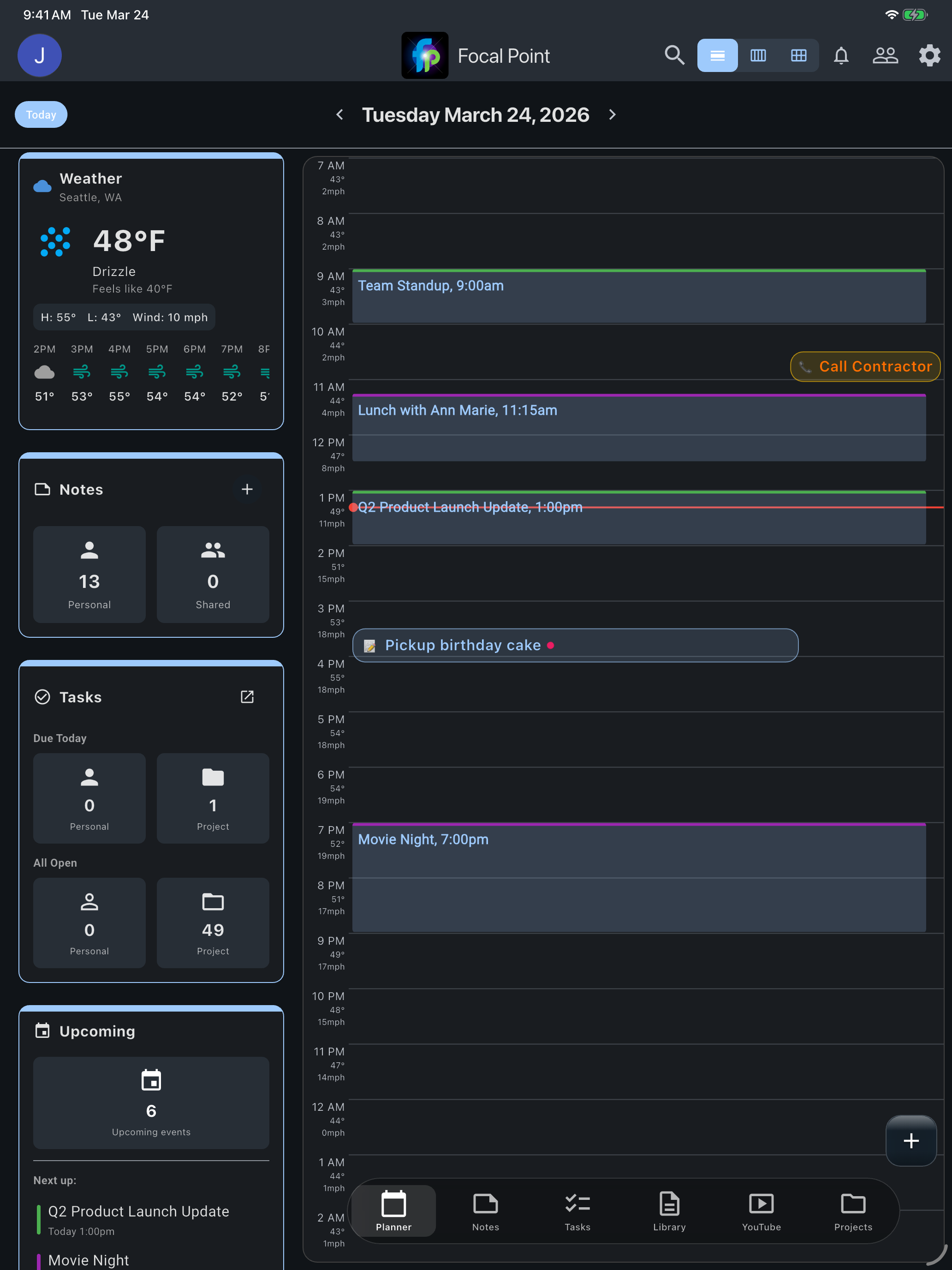
Task: Open the YouTube tab in bottom bar
Action: [x=761, y=1210]
